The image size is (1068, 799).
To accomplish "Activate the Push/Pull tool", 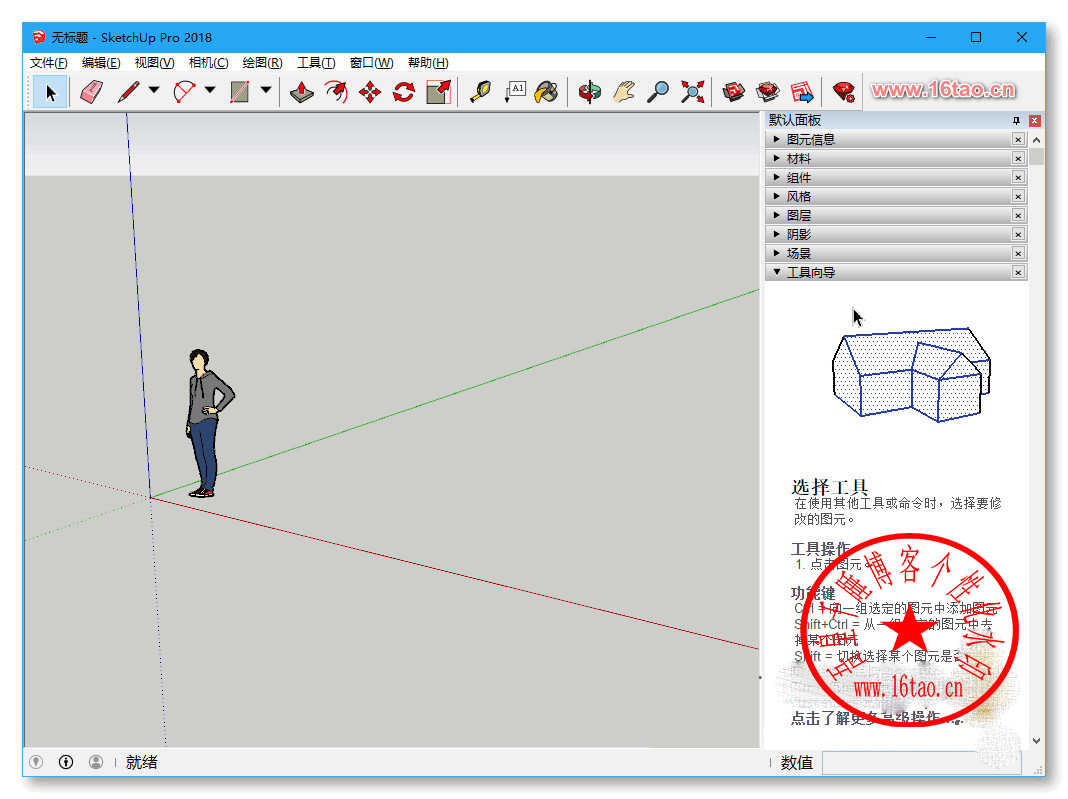I will click(x=302, y=93).
